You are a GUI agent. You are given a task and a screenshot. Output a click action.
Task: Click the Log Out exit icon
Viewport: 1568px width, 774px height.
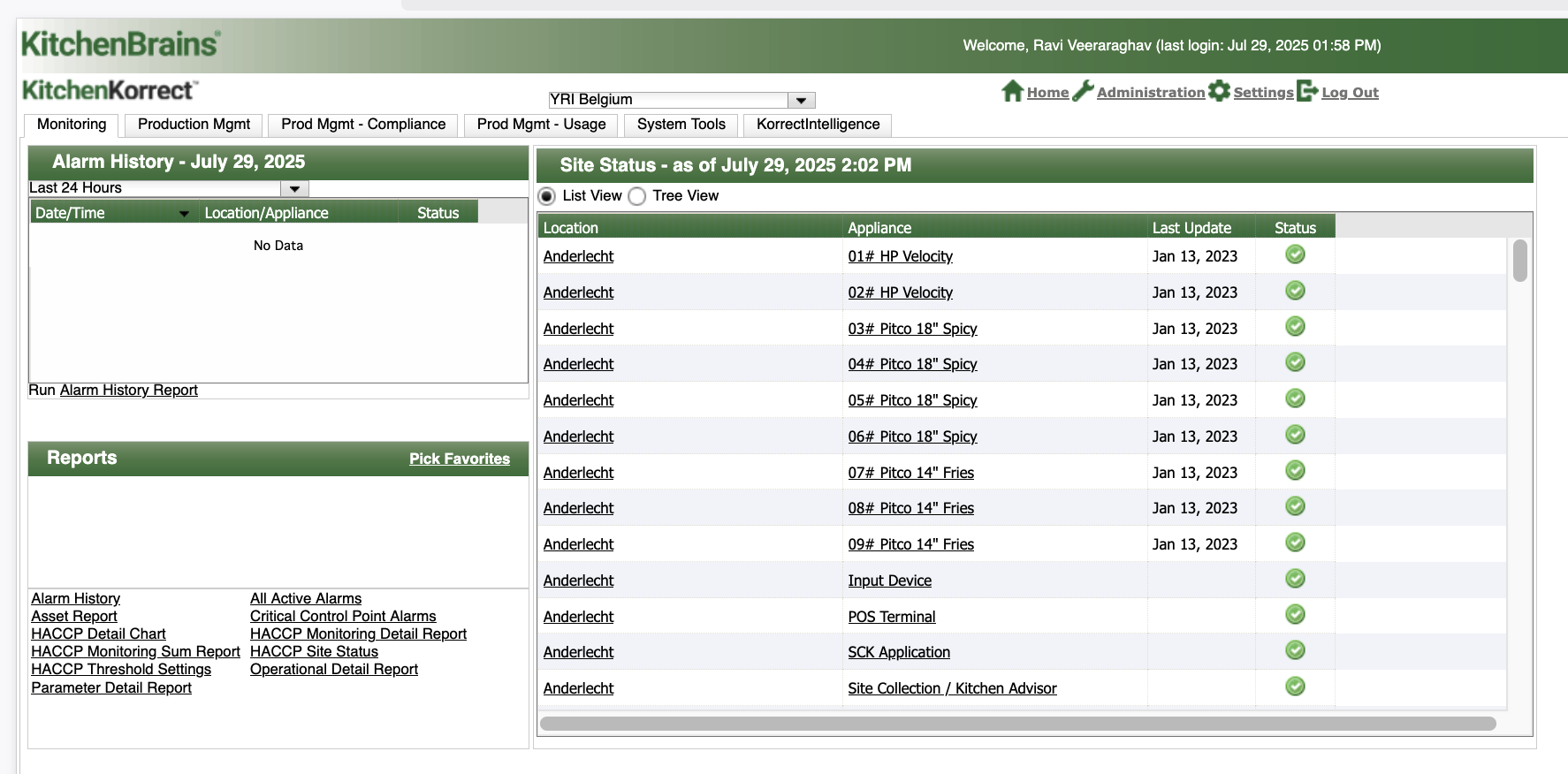tap(1307, 91)
